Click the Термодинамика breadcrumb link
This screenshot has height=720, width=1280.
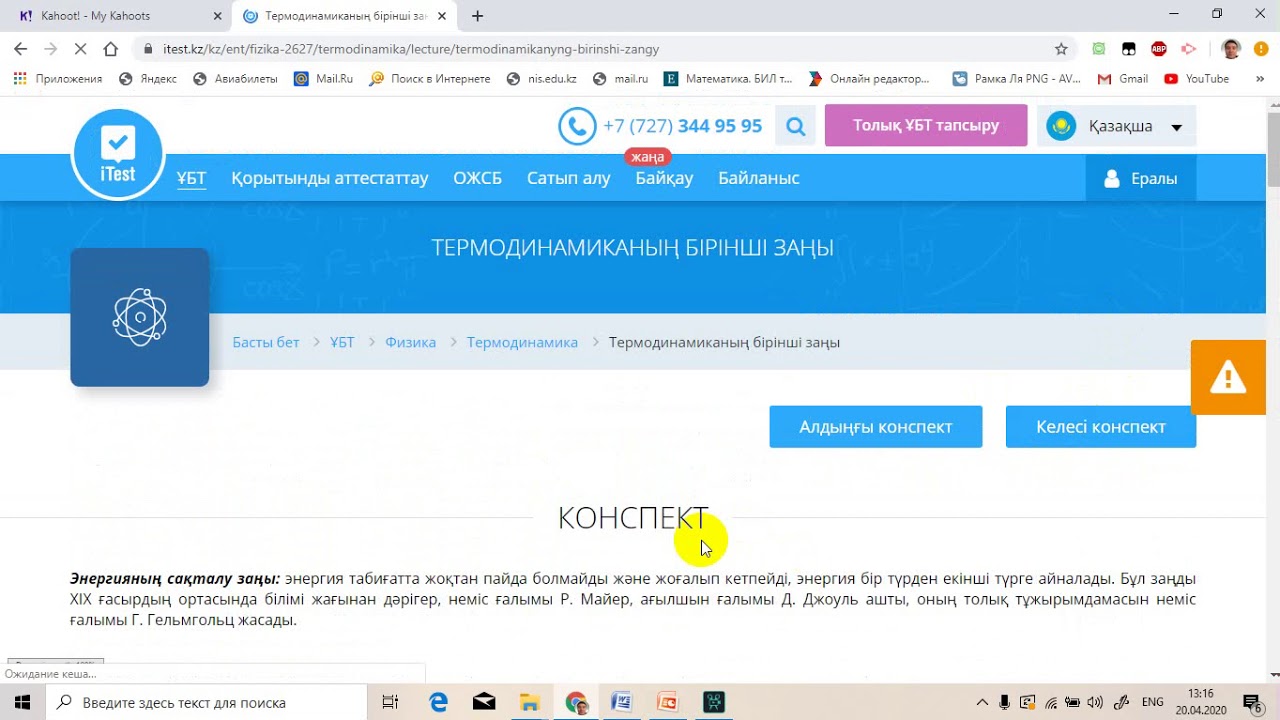click(522, 342)
